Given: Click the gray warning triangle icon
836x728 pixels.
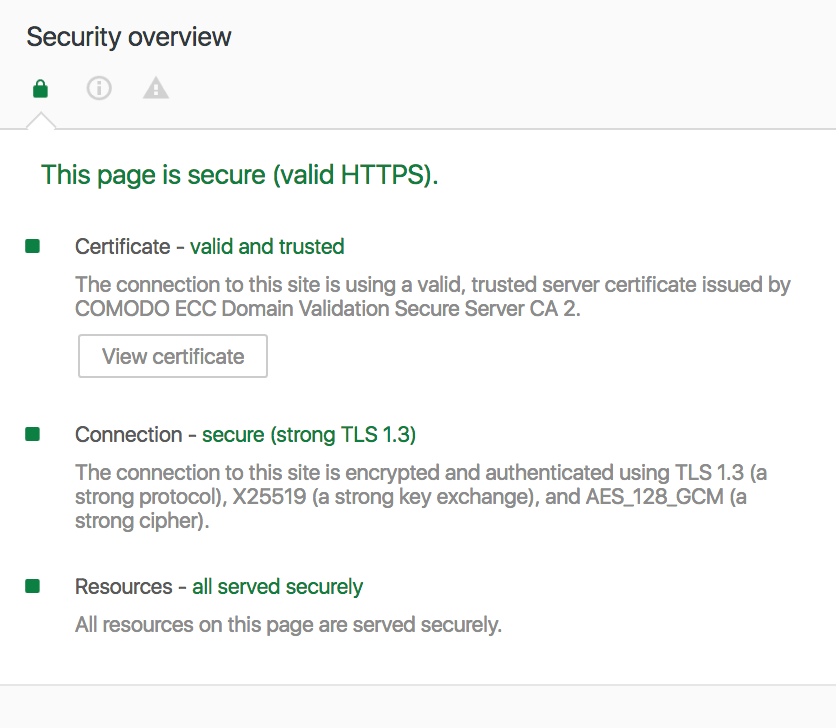Looking at the screenshot, I should 155,89.
